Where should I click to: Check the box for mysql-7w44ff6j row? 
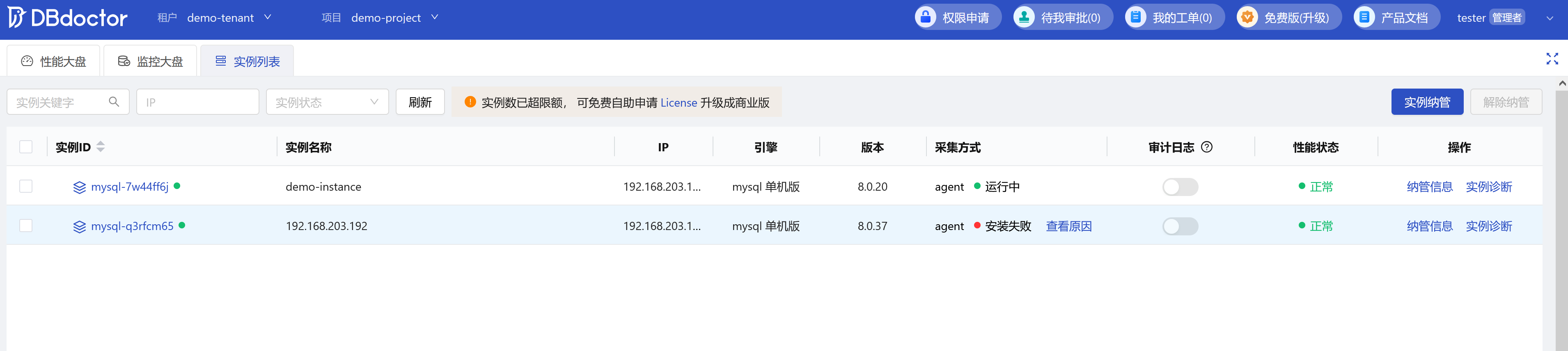pyautogui.click(x=25, y=186)
